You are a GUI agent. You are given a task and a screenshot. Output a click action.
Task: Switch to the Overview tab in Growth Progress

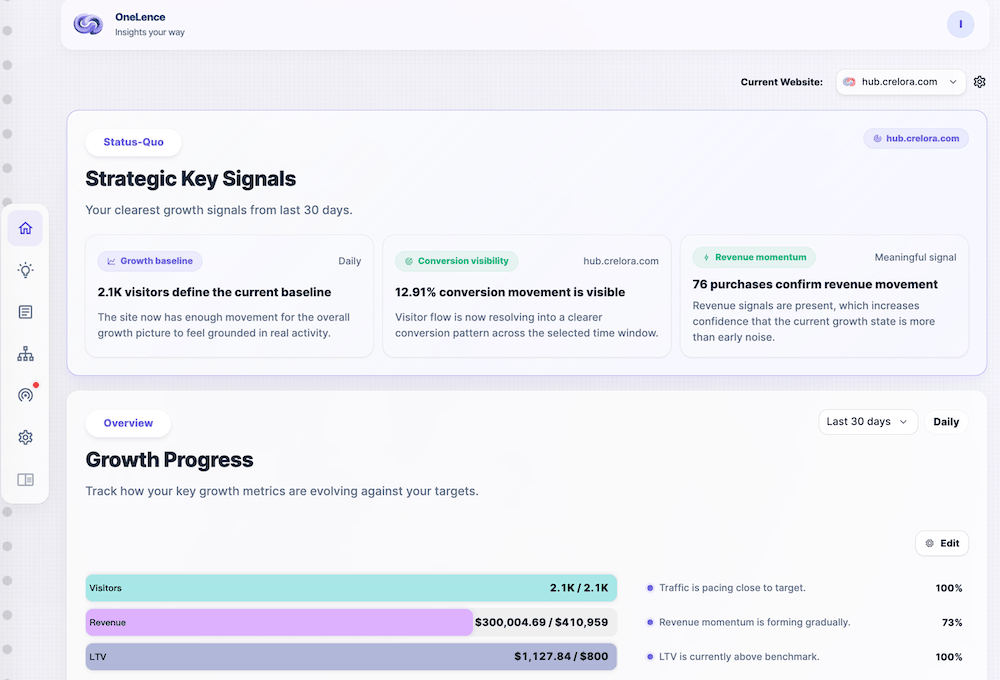[128, 423]
